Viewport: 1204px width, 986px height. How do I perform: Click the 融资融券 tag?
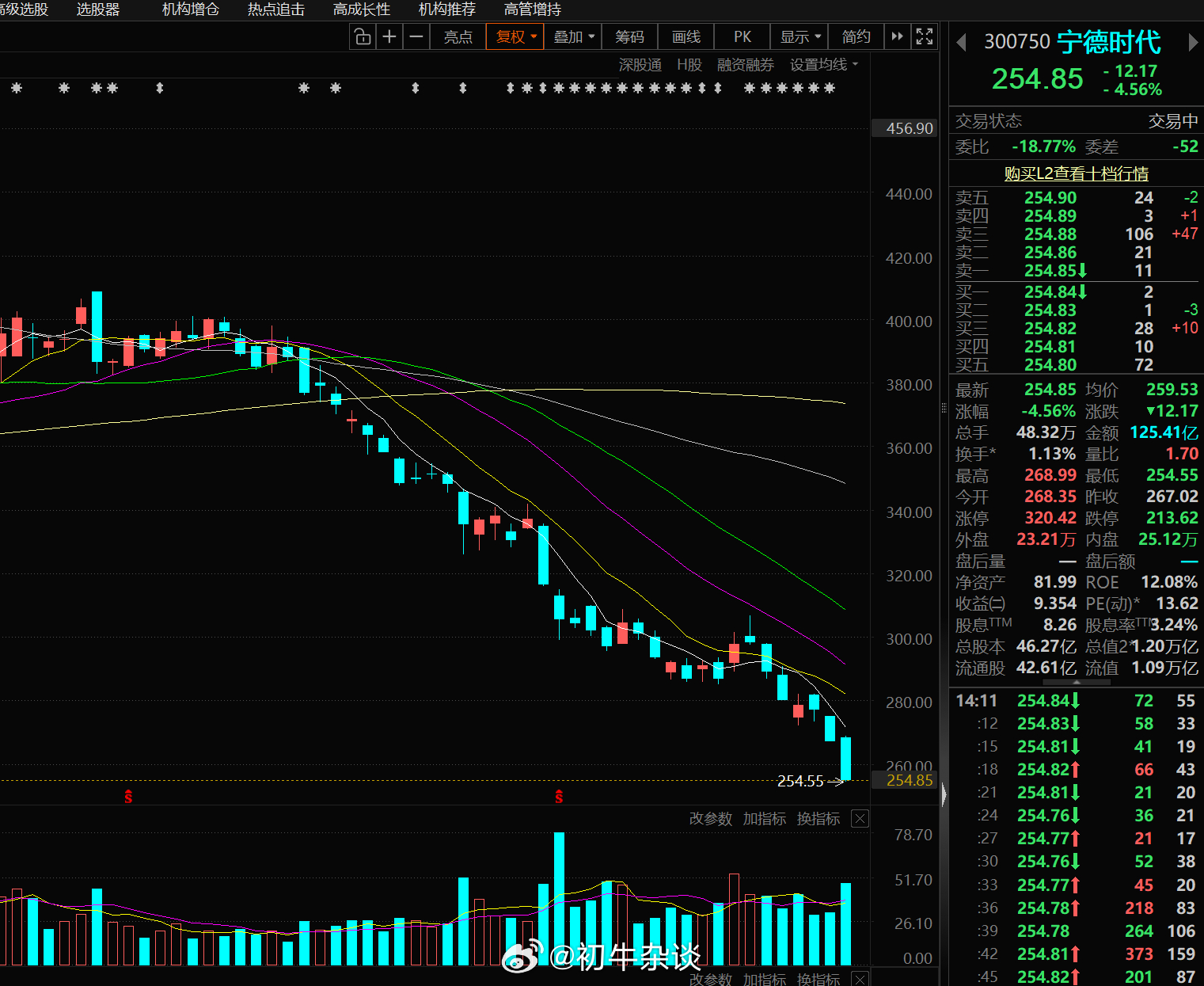[x=746, y=65]
